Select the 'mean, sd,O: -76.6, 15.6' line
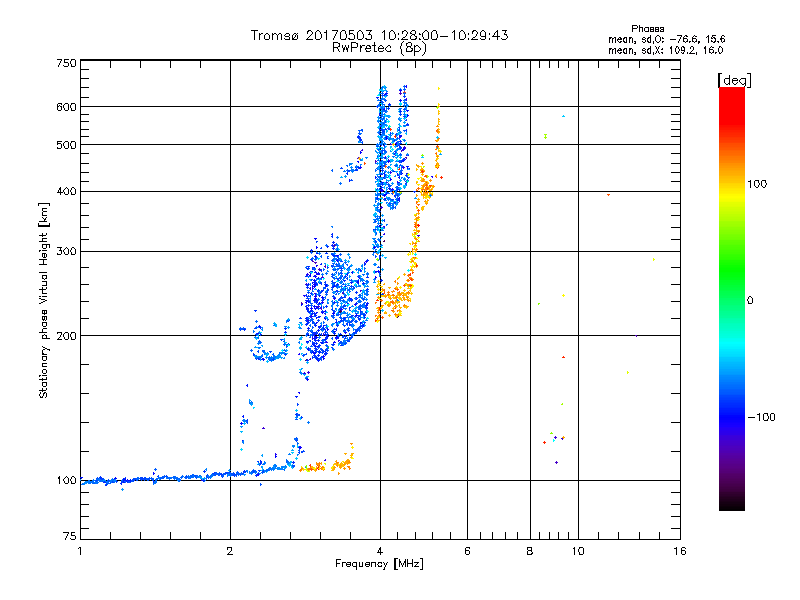800x600 pixels. coord(666,39)
